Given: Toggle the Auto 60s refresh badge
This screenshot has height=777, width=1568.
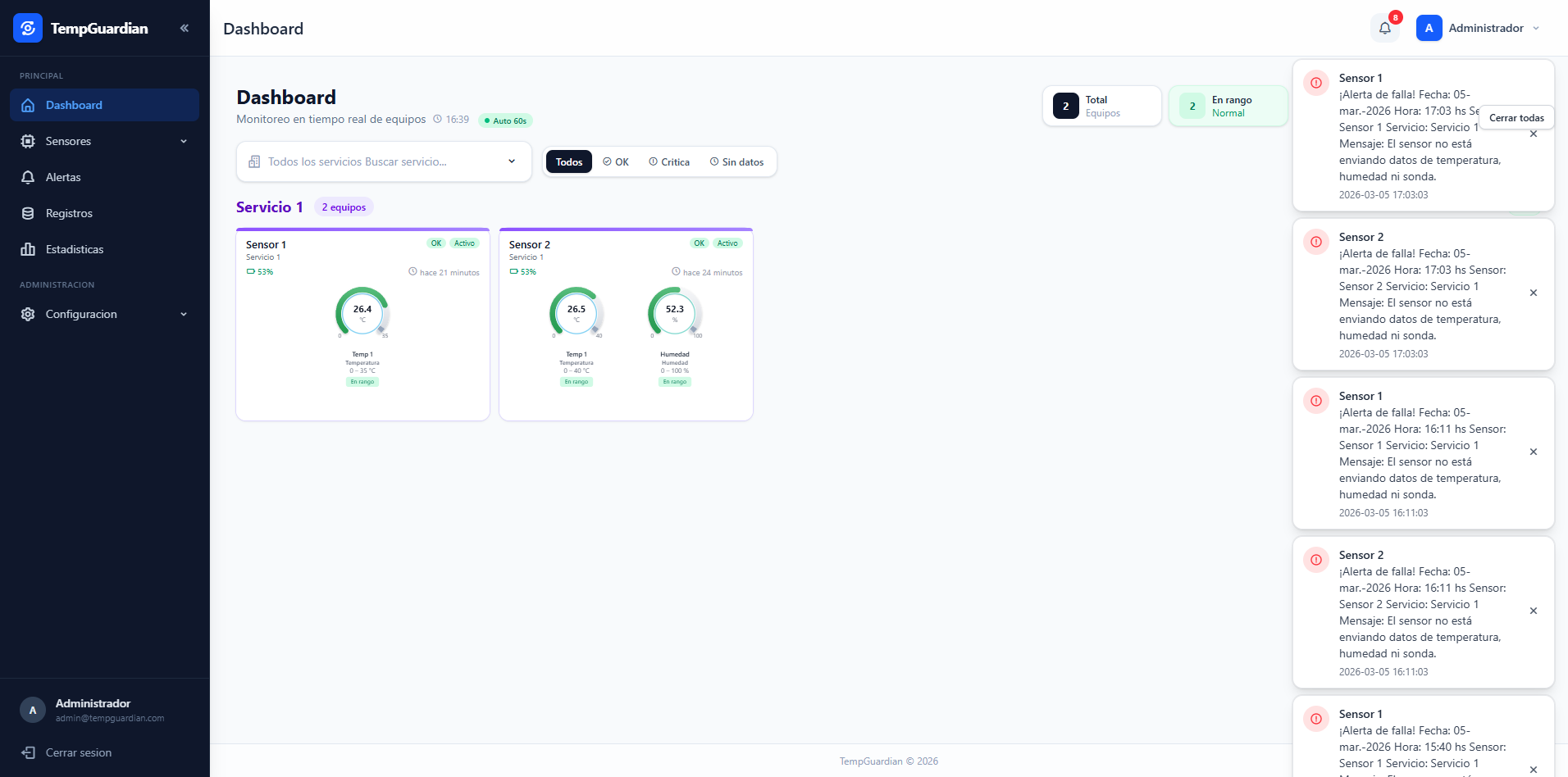Looking at the screenshot, I should click(505, 120).
